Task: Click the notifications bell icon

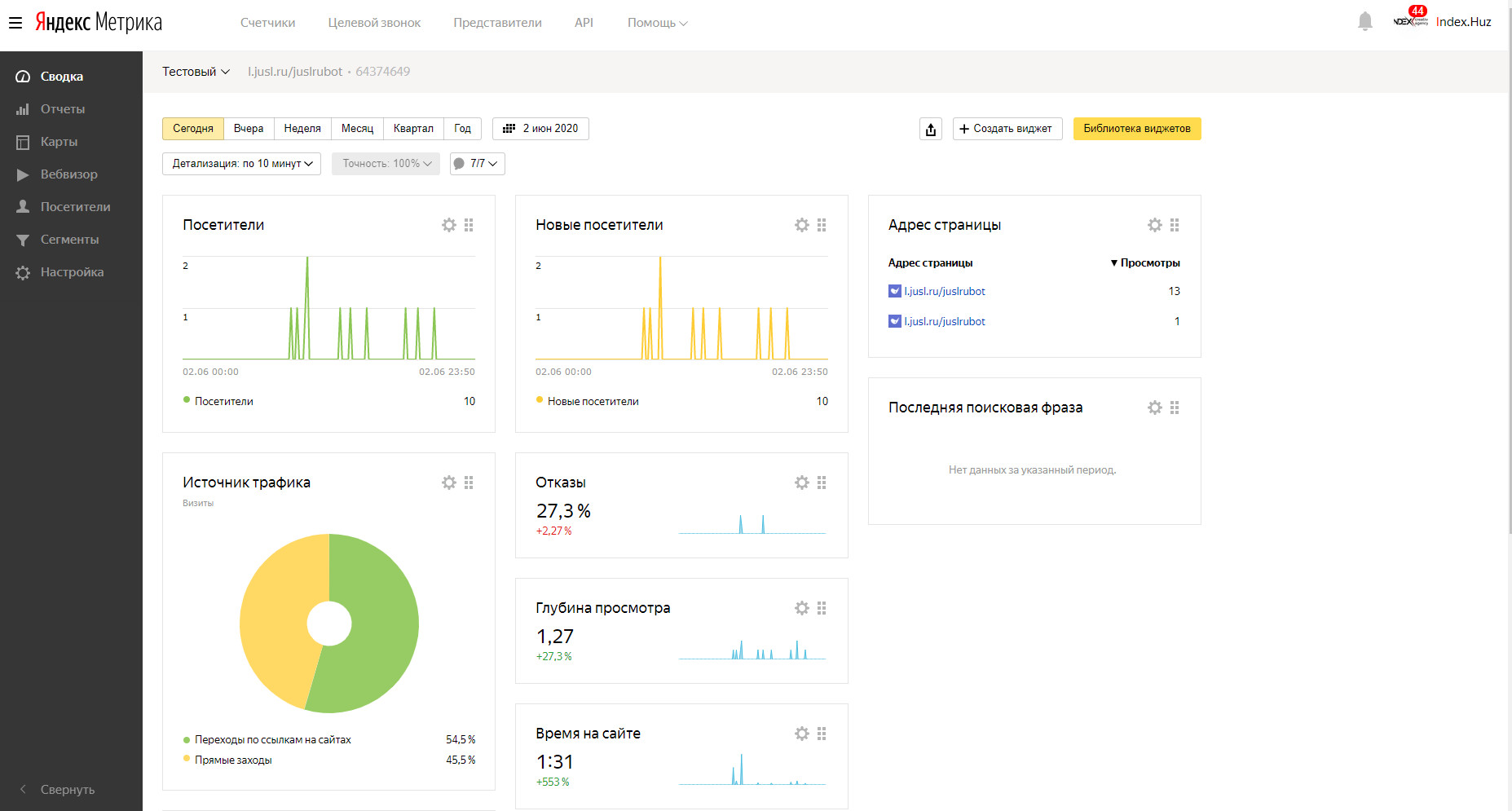Action: pos(1364,21)
